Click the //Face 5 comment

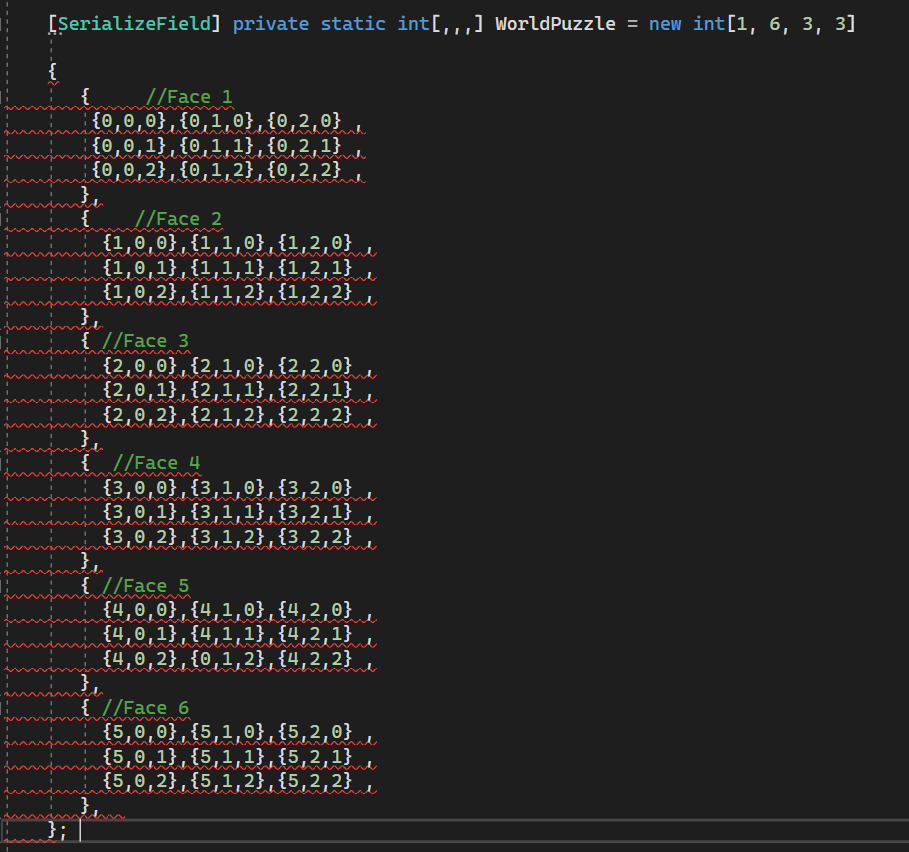[x=145, y=585]
